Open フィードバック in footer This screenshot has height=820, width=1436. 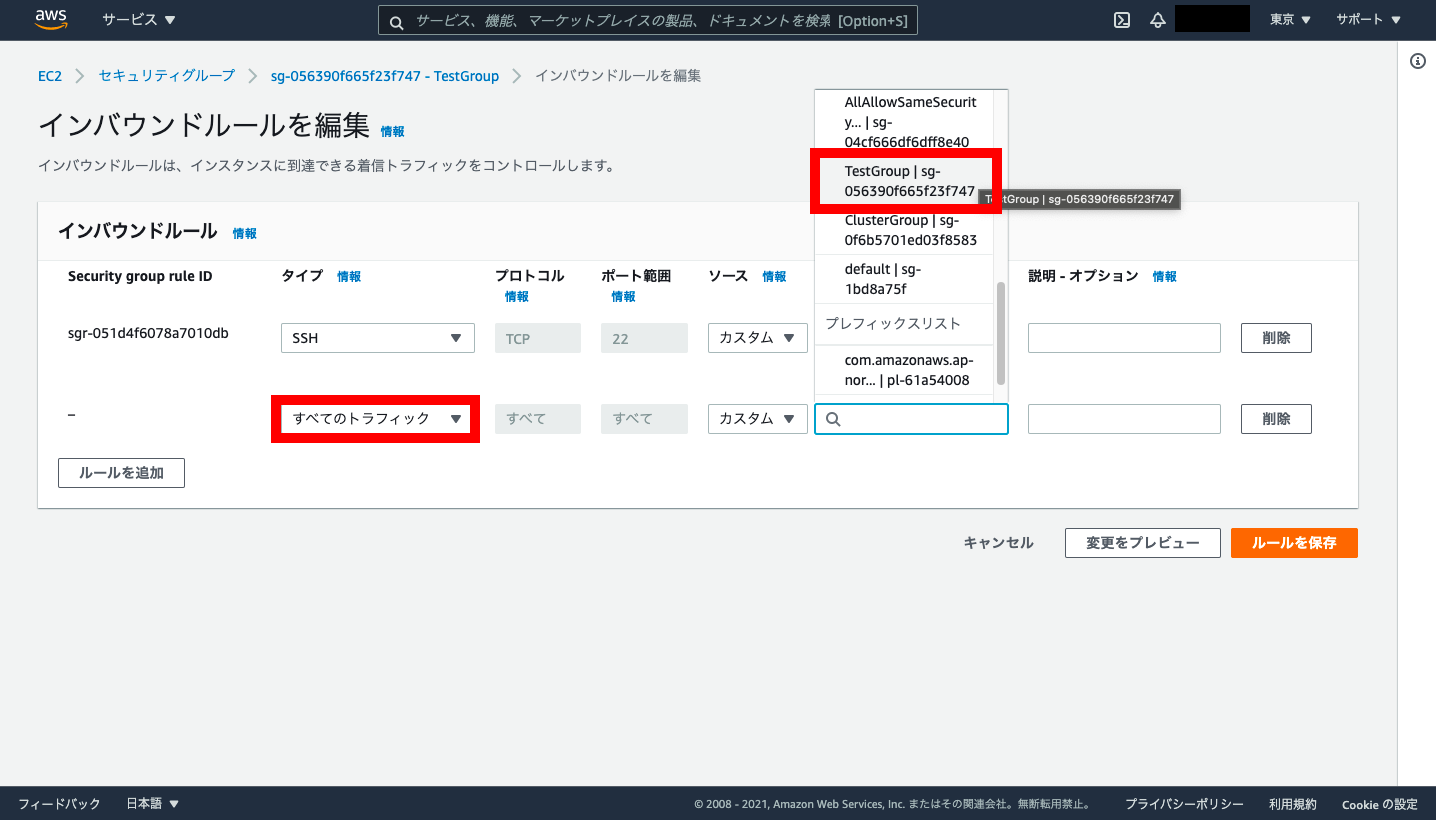[59, 804]
